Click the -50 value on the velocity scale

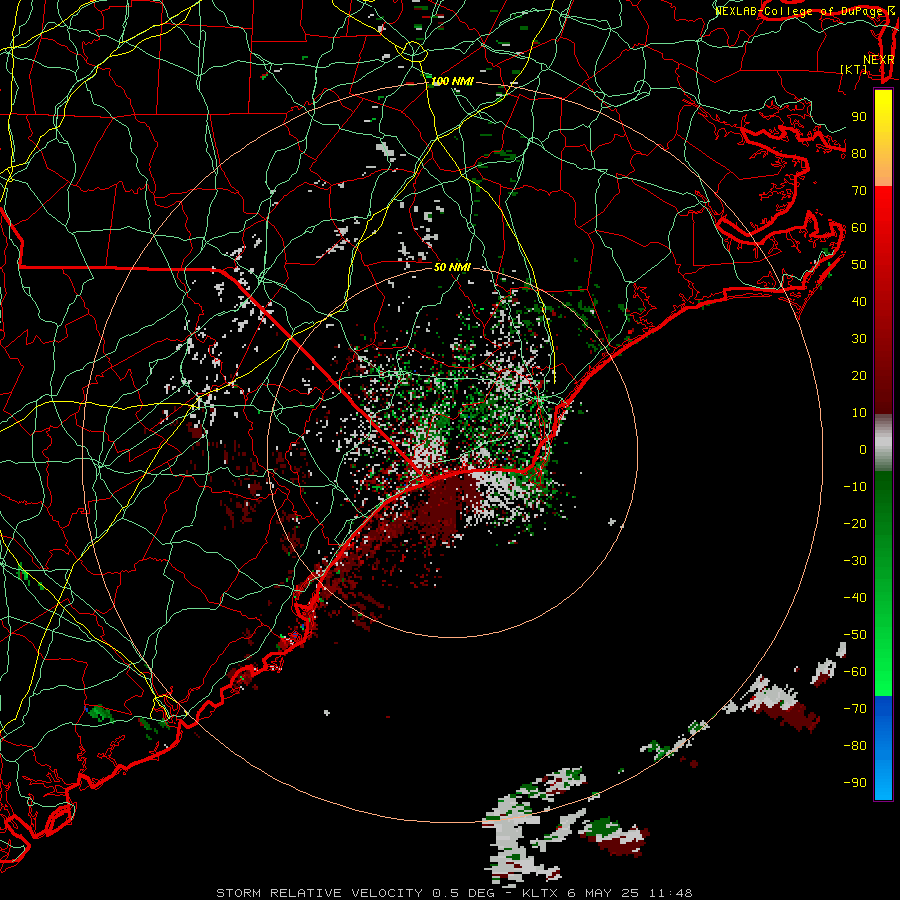click(855, 635)
